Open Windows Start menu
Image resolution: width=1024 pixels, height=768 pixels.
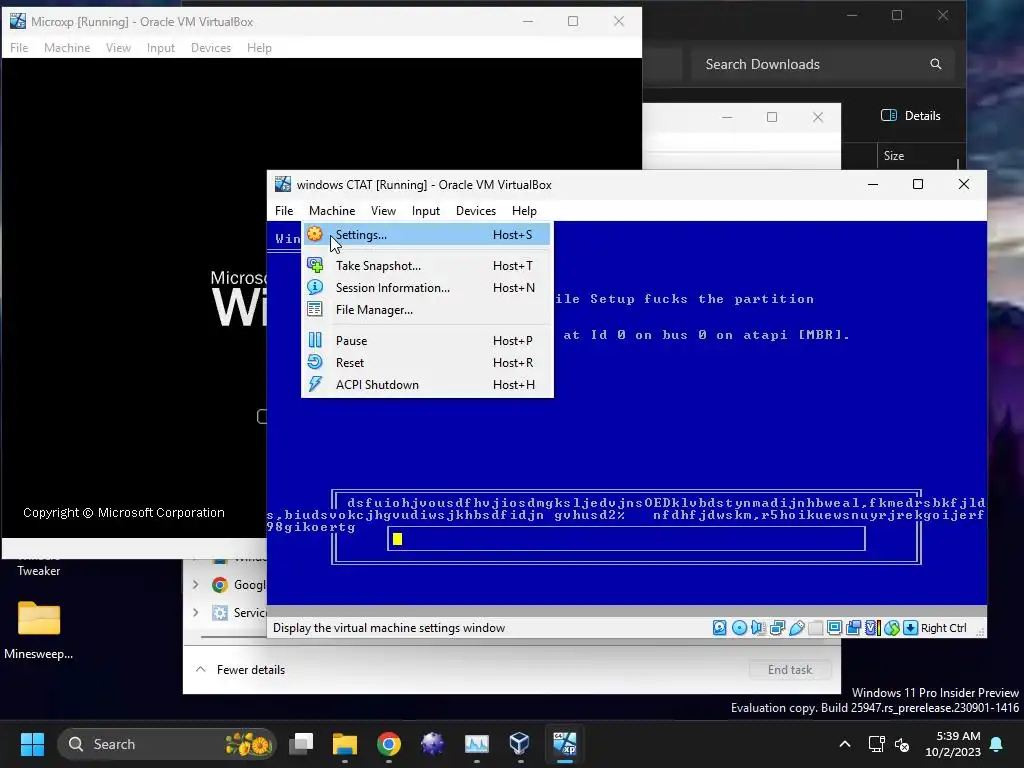32,744
